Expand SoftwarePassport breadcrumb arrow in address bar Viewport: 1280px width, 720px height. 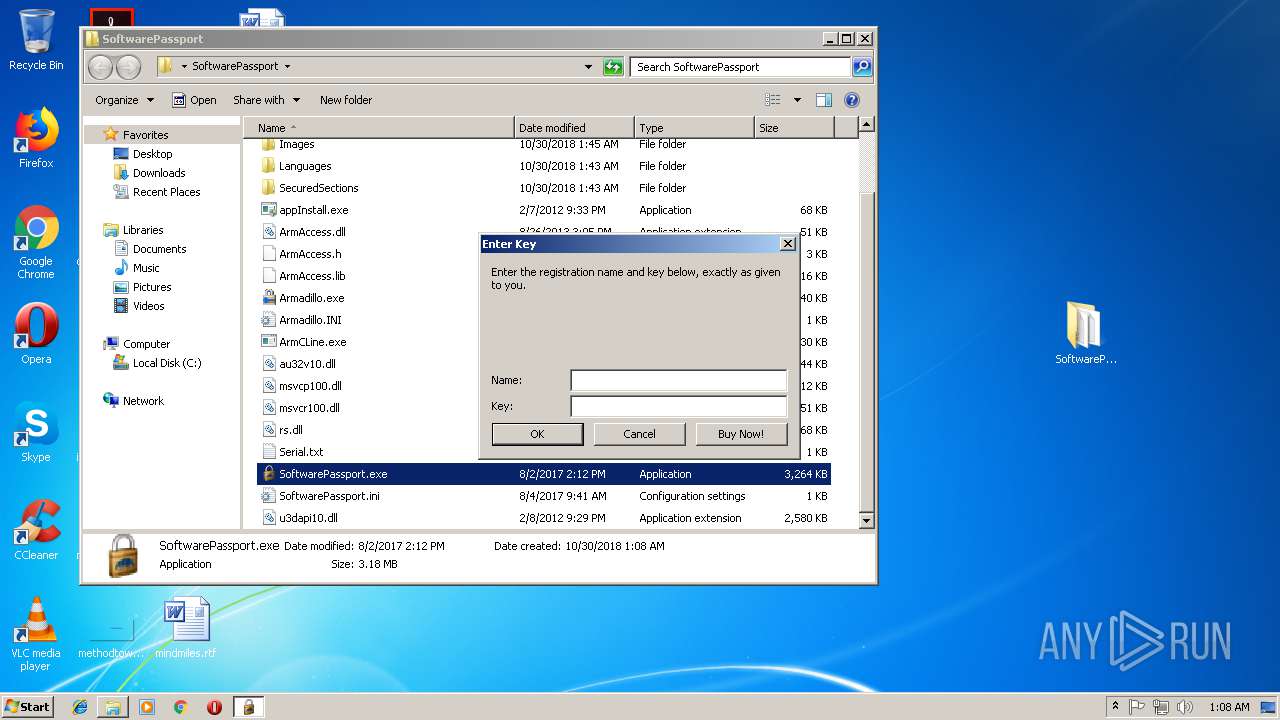pos(287,67)
